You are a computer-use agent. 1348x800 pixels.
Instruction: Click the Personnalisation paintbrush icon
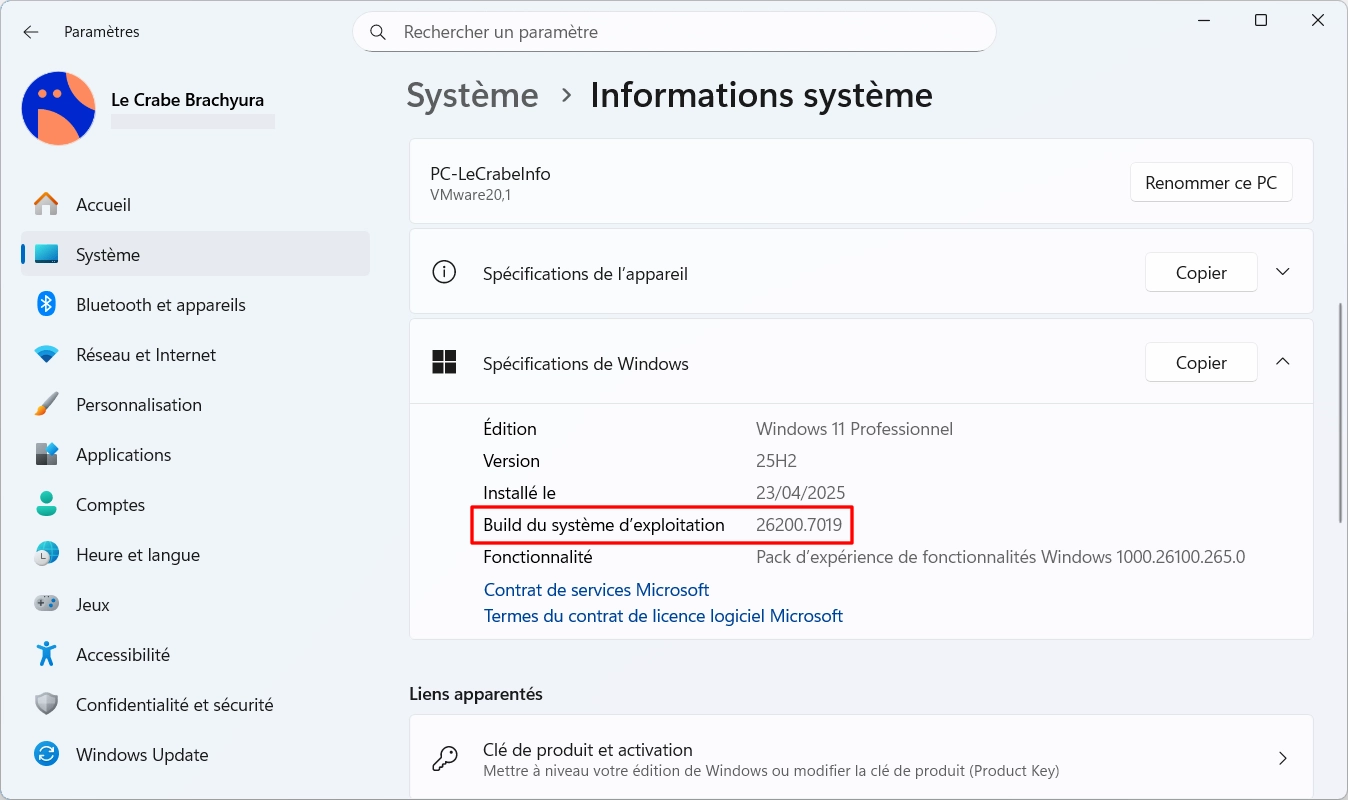46,405
